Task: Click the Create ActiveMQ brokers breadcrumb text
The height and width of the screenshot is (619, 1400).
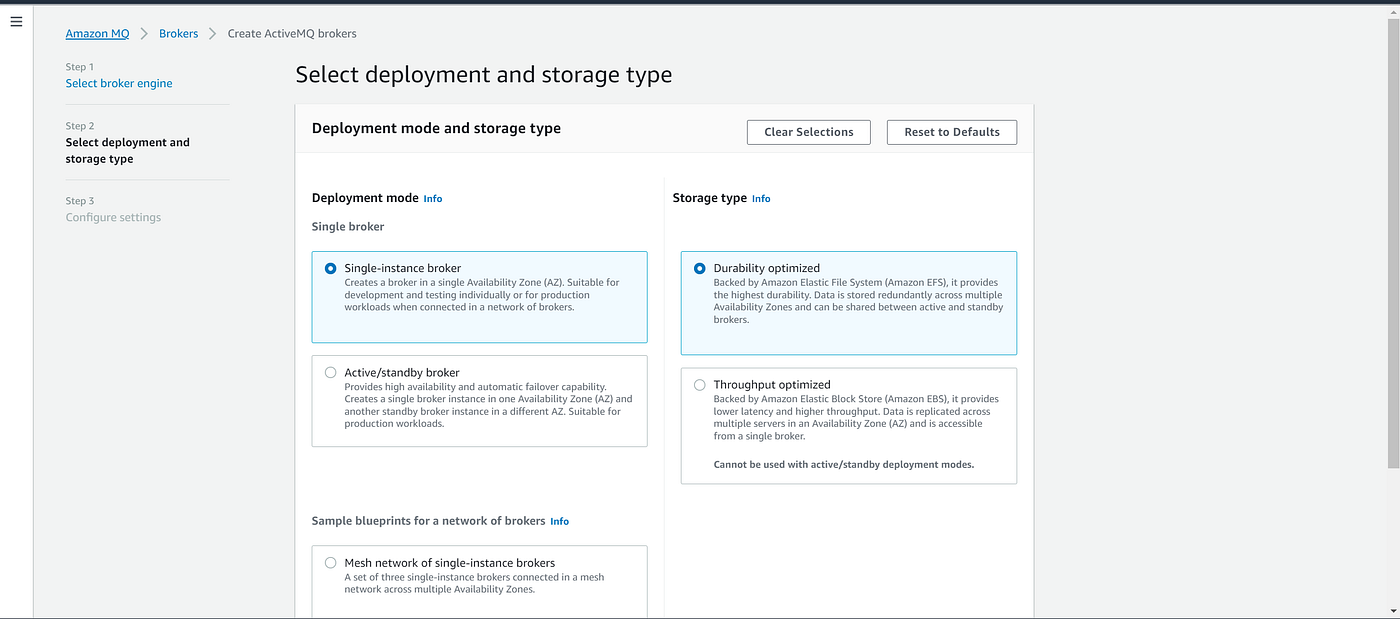Action: tap(292, 33)
